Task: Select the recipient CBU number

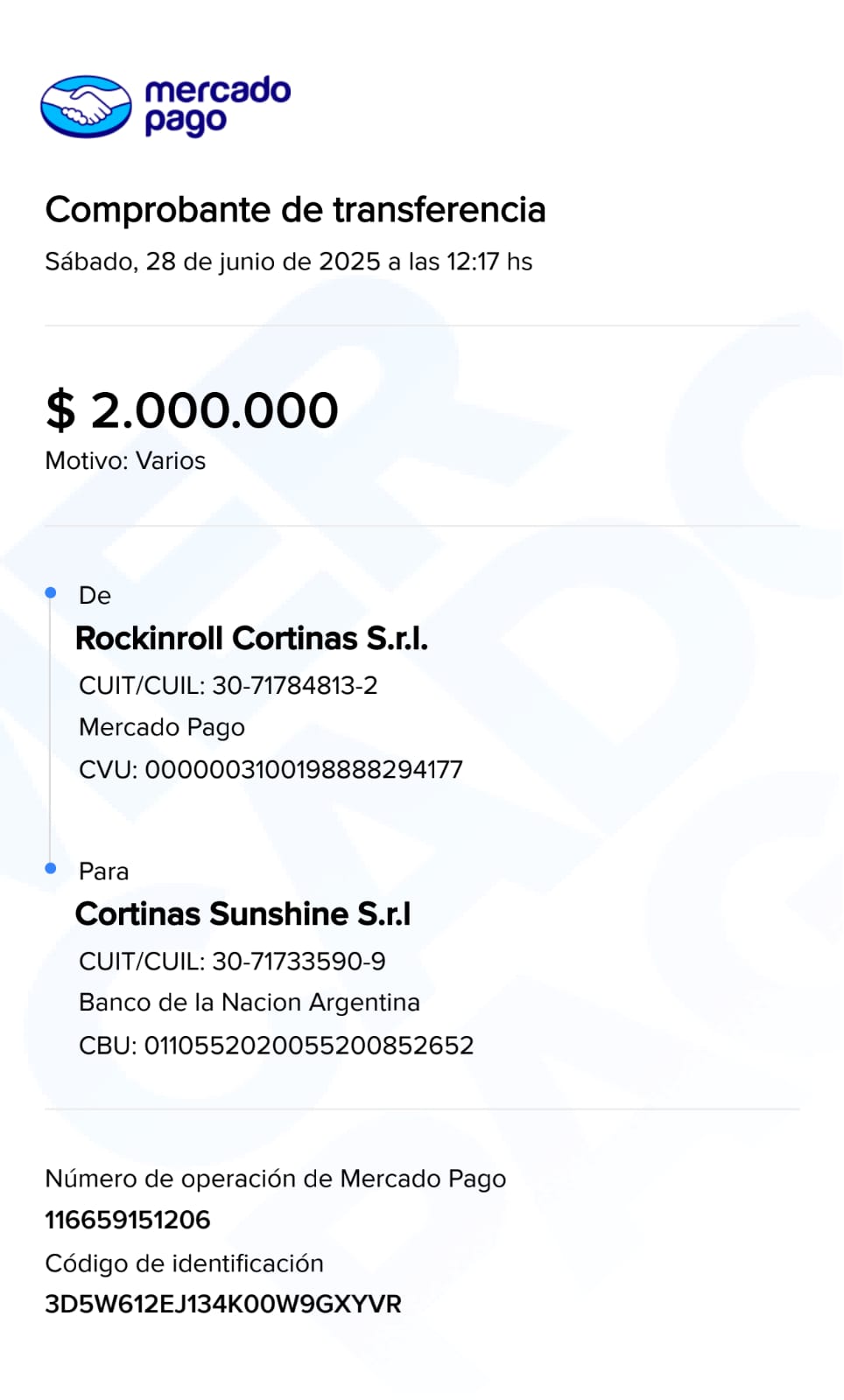Action: point(308,1046)
